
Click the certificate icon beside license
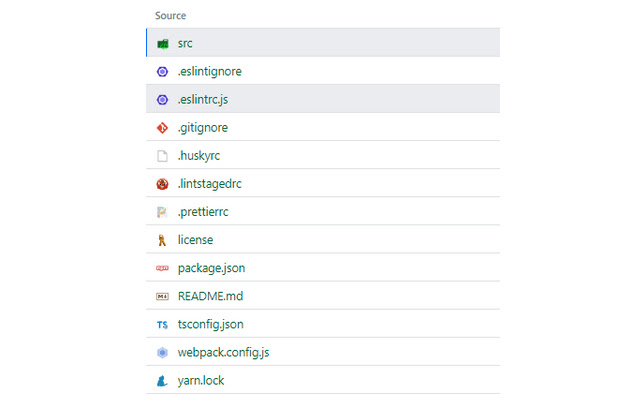(x=162, y=240)
